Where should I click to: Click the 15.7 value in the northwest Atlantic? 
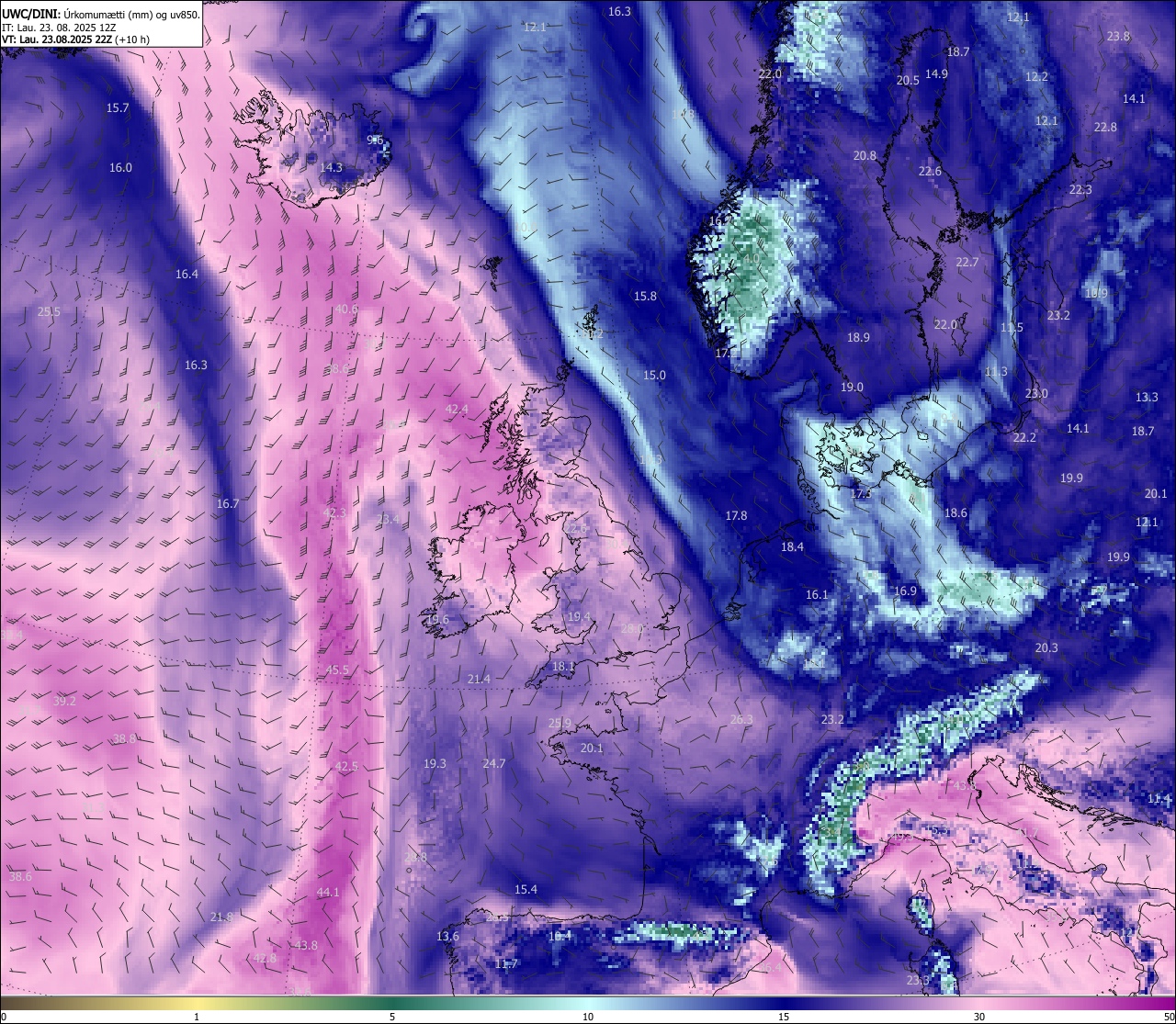tap(118, 107)
